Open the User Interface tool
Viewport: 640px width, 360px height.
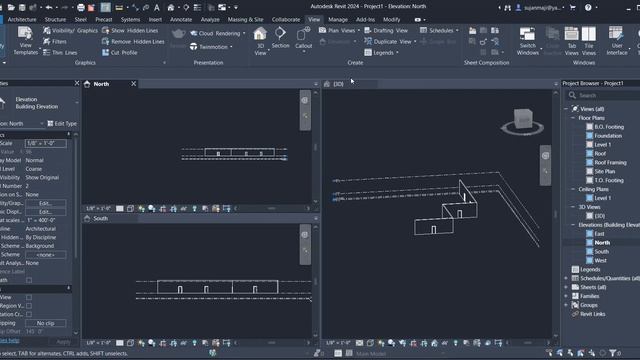tap(617, 41)
